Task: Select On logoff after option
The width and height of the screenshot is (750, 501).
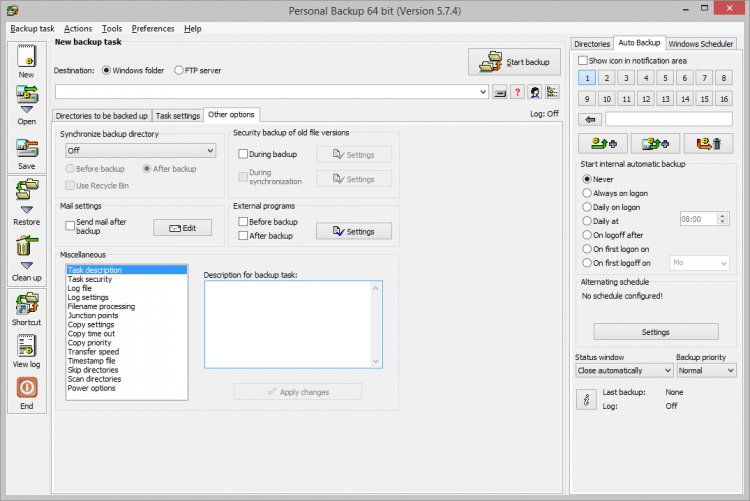Action: point(587,235)
